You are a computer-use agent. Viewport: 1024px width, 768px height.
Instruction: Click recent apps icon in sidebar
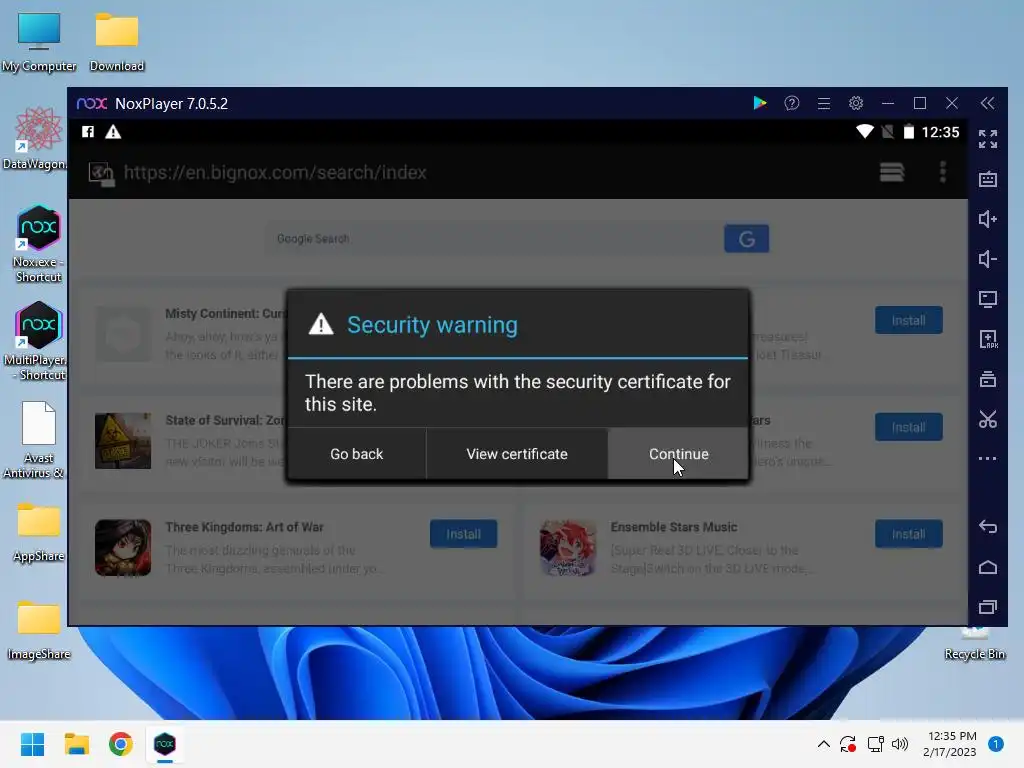pos(987,607)
